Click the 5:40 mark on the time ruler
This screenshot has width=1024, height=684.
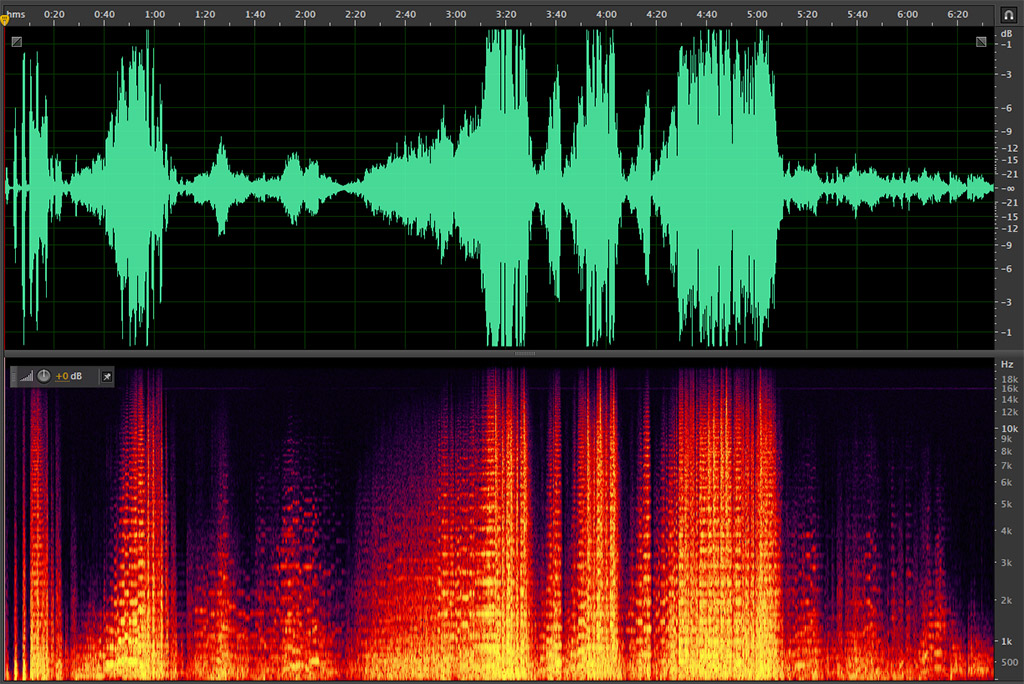tap(857, 14)
